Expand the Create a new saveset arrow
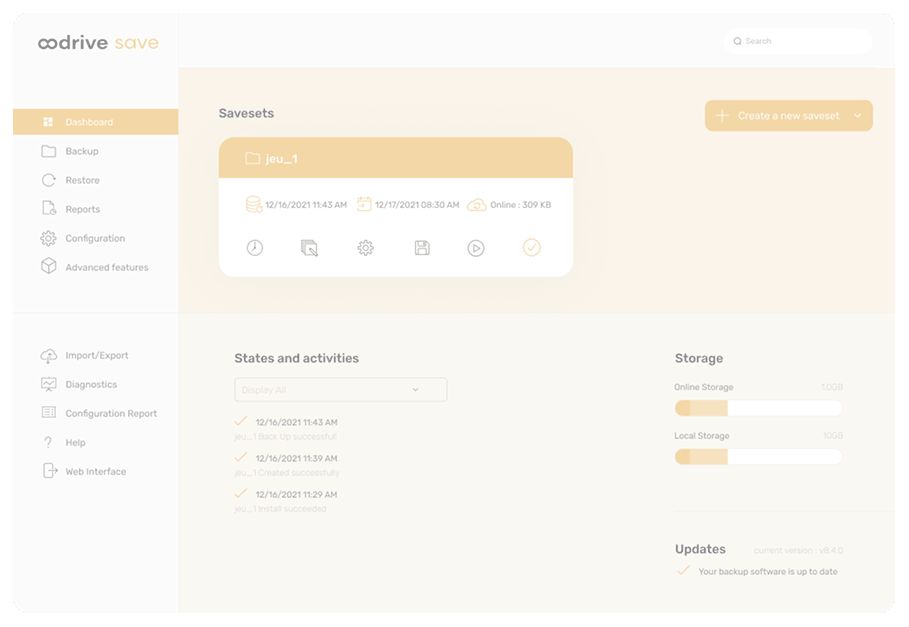This screenshot has width=909, height=627. (857, 116)
